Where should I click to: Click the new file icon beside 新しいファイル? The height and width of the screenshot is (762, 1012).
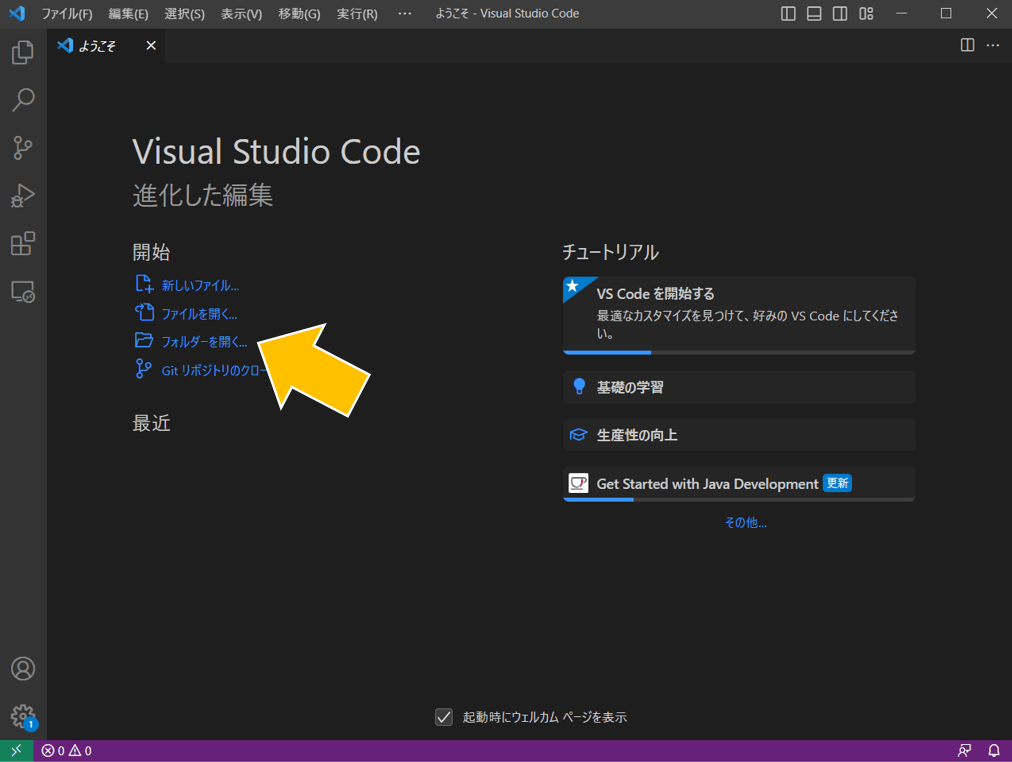pos(144,284)
